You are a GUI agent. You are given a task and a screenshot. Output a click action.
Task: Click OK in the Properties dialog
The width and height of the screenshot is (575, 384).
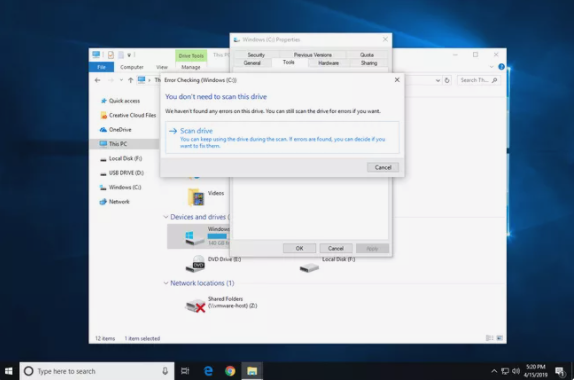click(299, 248)
